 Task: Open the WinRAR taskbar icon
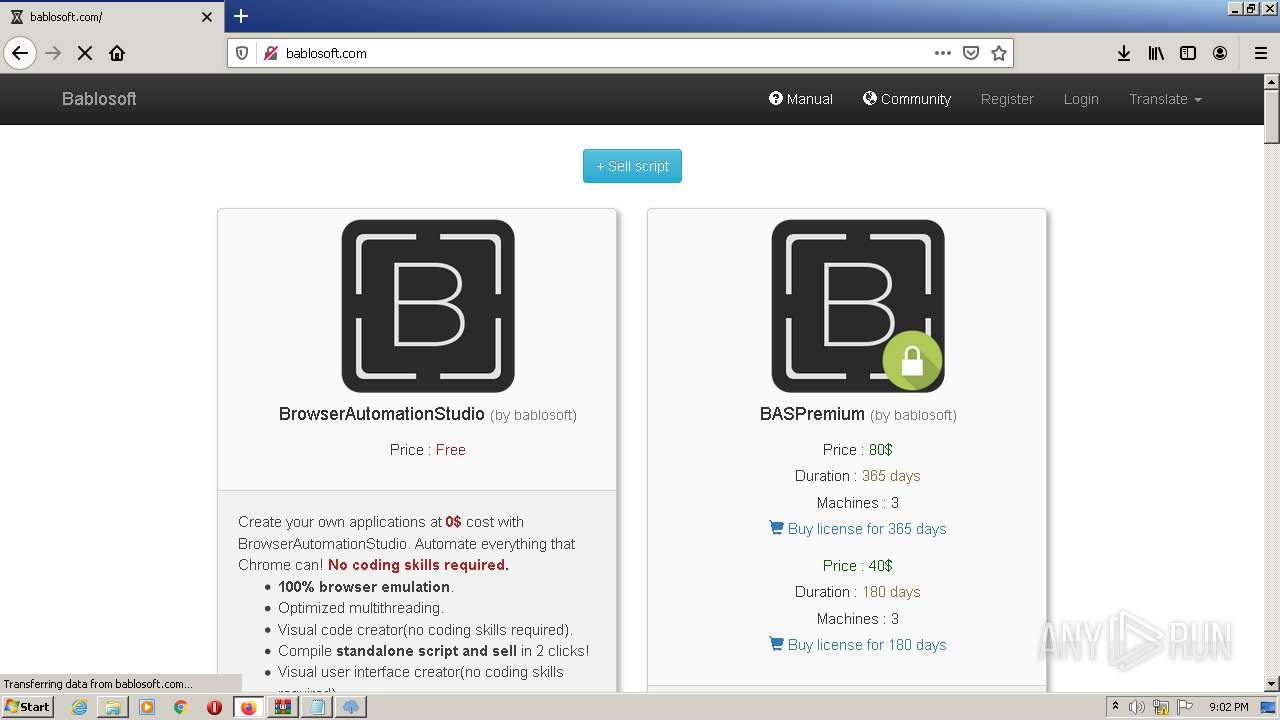click(283, 707)
